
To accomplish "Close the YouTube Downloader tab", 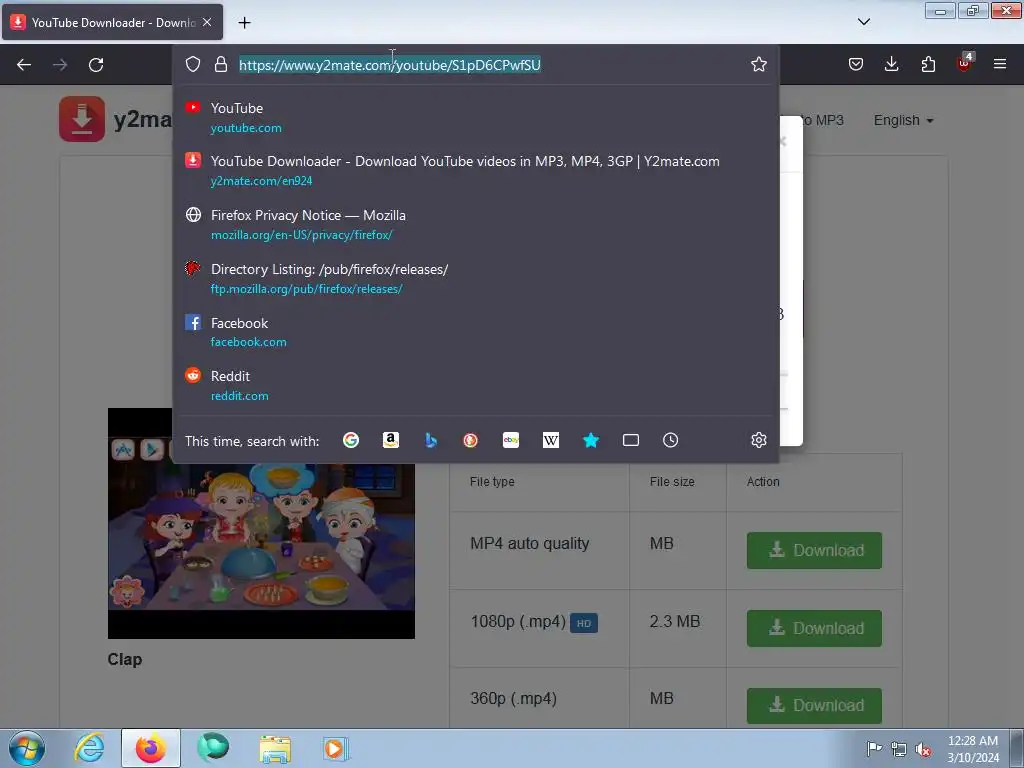I will coord(207,22).
